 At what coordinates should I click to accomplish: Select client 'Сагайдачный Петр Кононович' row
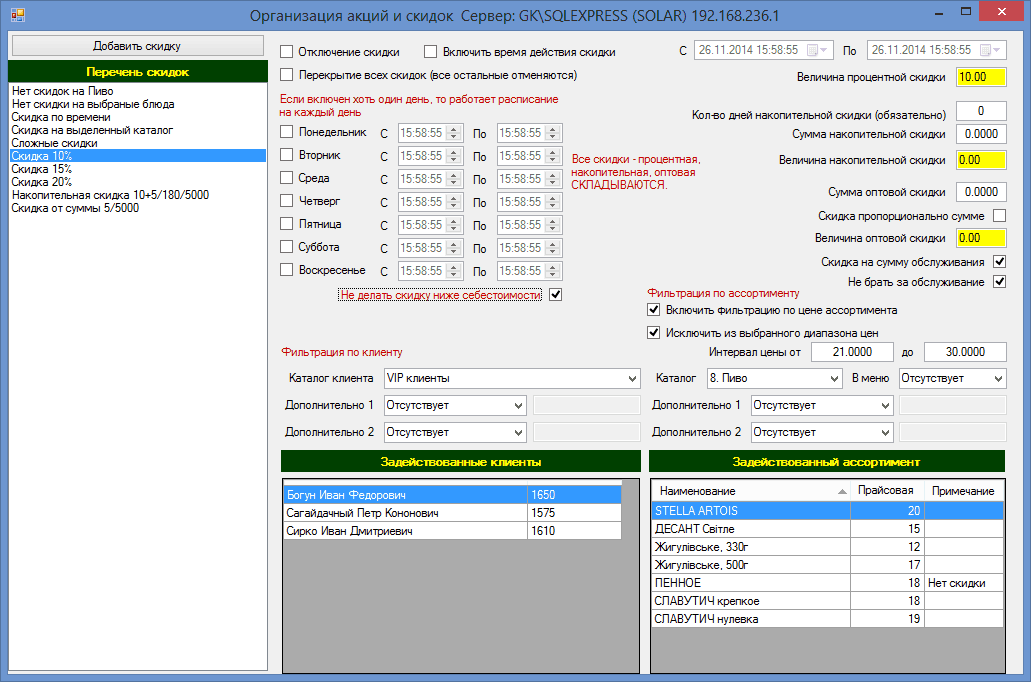[452, 513]
